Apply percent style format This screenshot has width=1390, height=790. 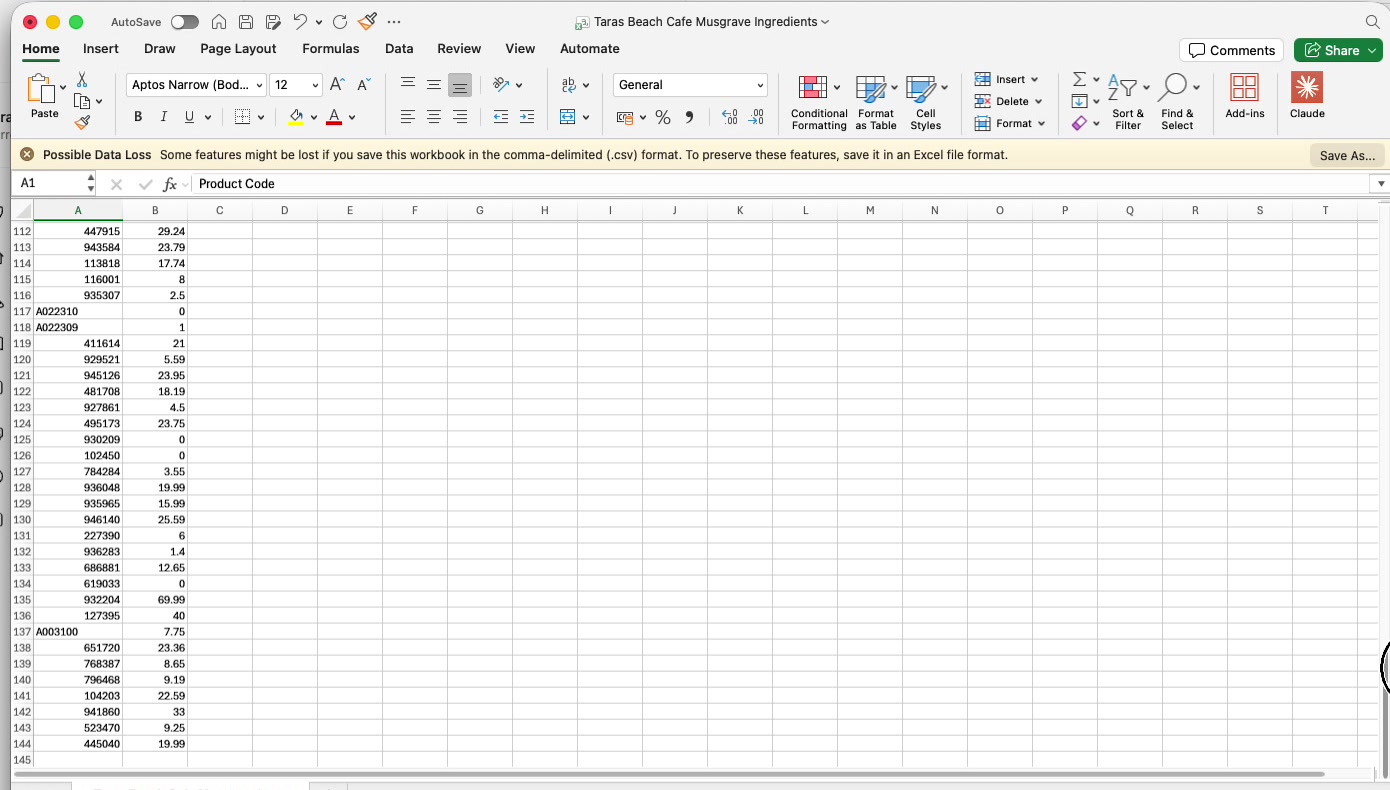click(663, 118)
